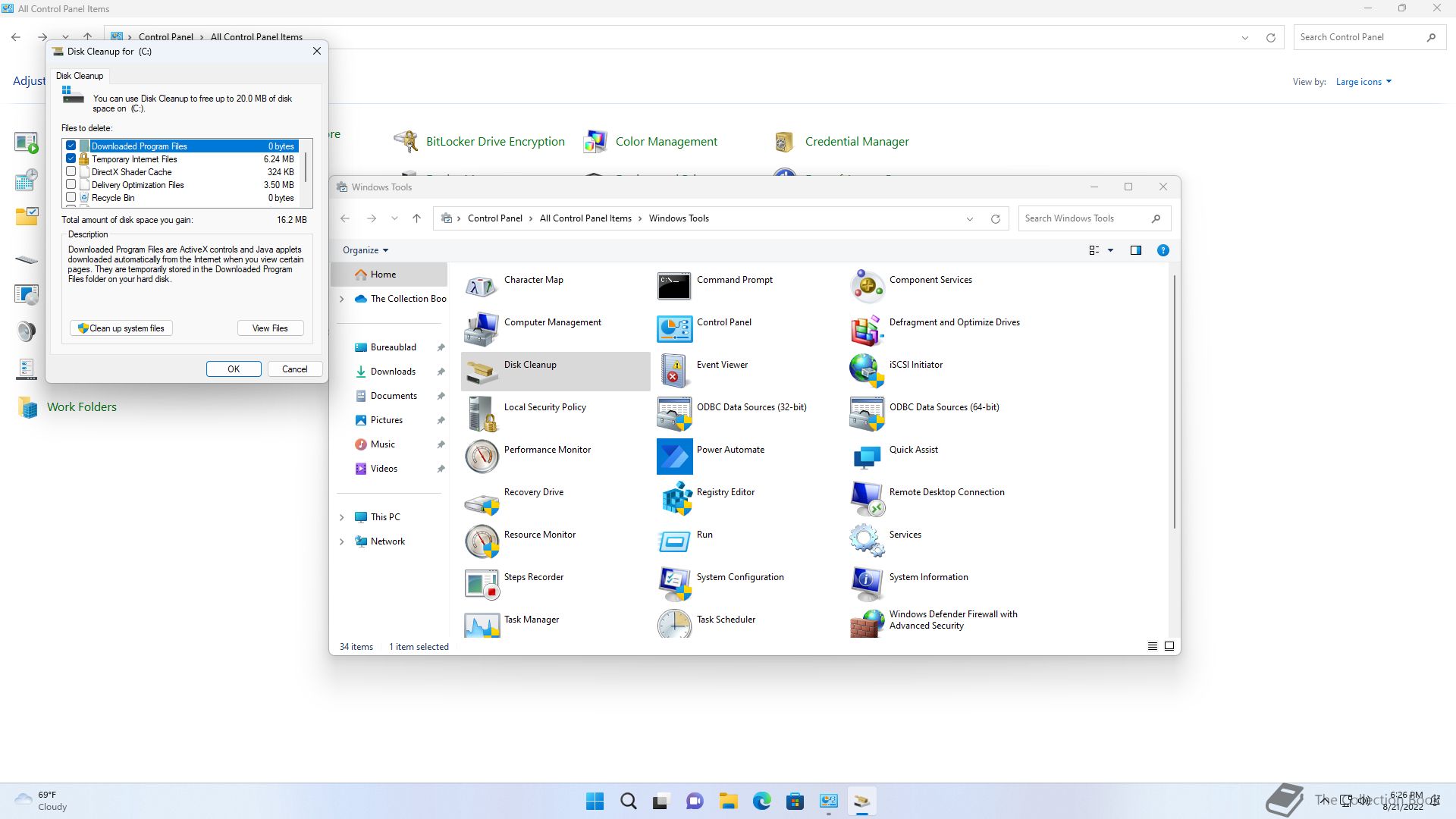The width and height of the screenshot is (1456, 819).
Task: Open Credential Manager link
Action: 857,142
